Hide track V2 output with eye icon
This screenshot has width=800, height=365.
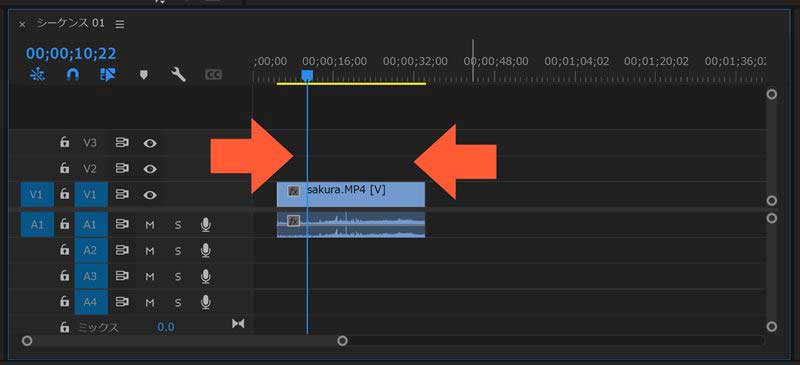pyautogui.click(x=149, y=169)
